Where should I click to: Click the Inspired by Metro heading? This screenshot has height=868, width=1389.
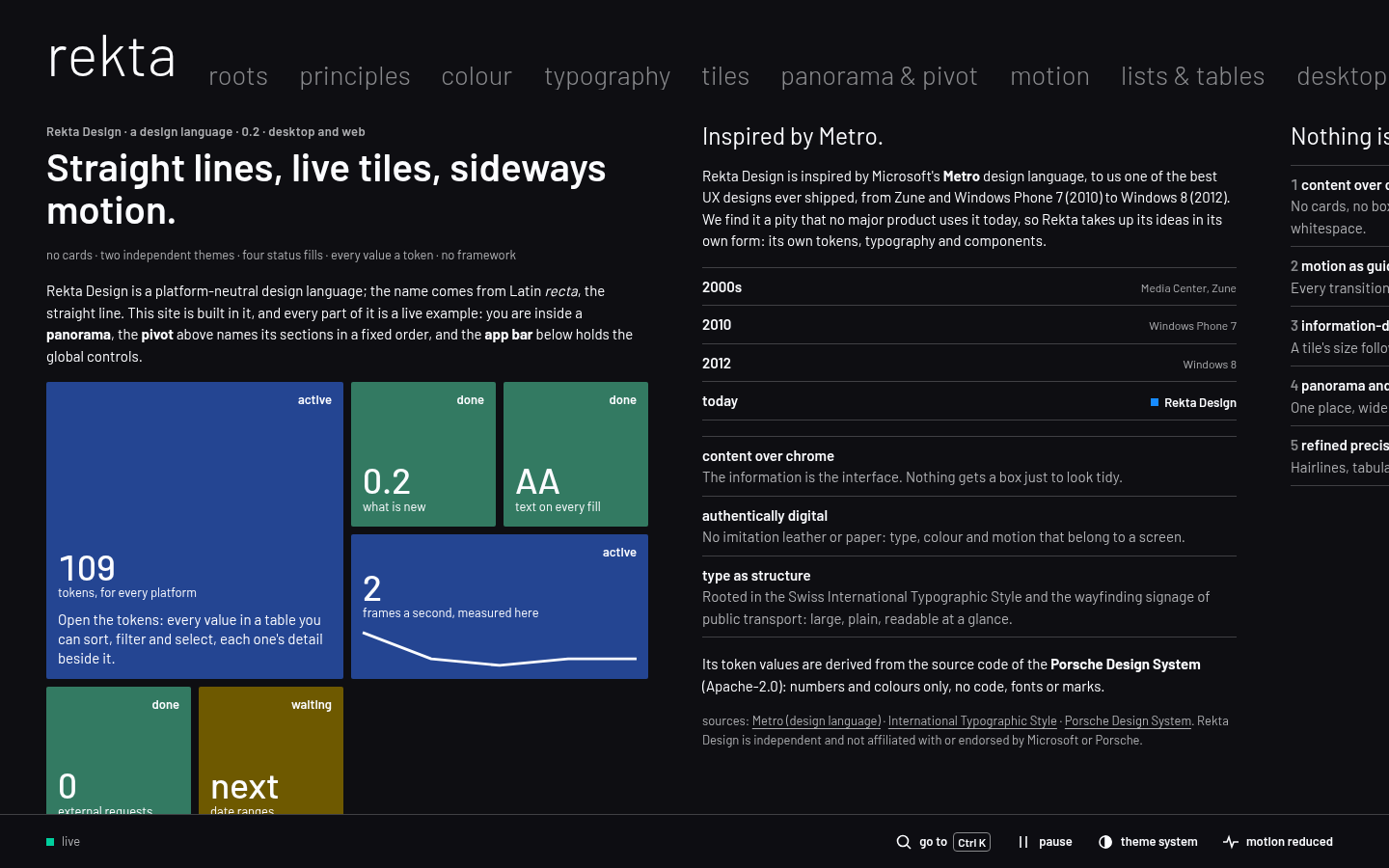[x=793, y=136]
